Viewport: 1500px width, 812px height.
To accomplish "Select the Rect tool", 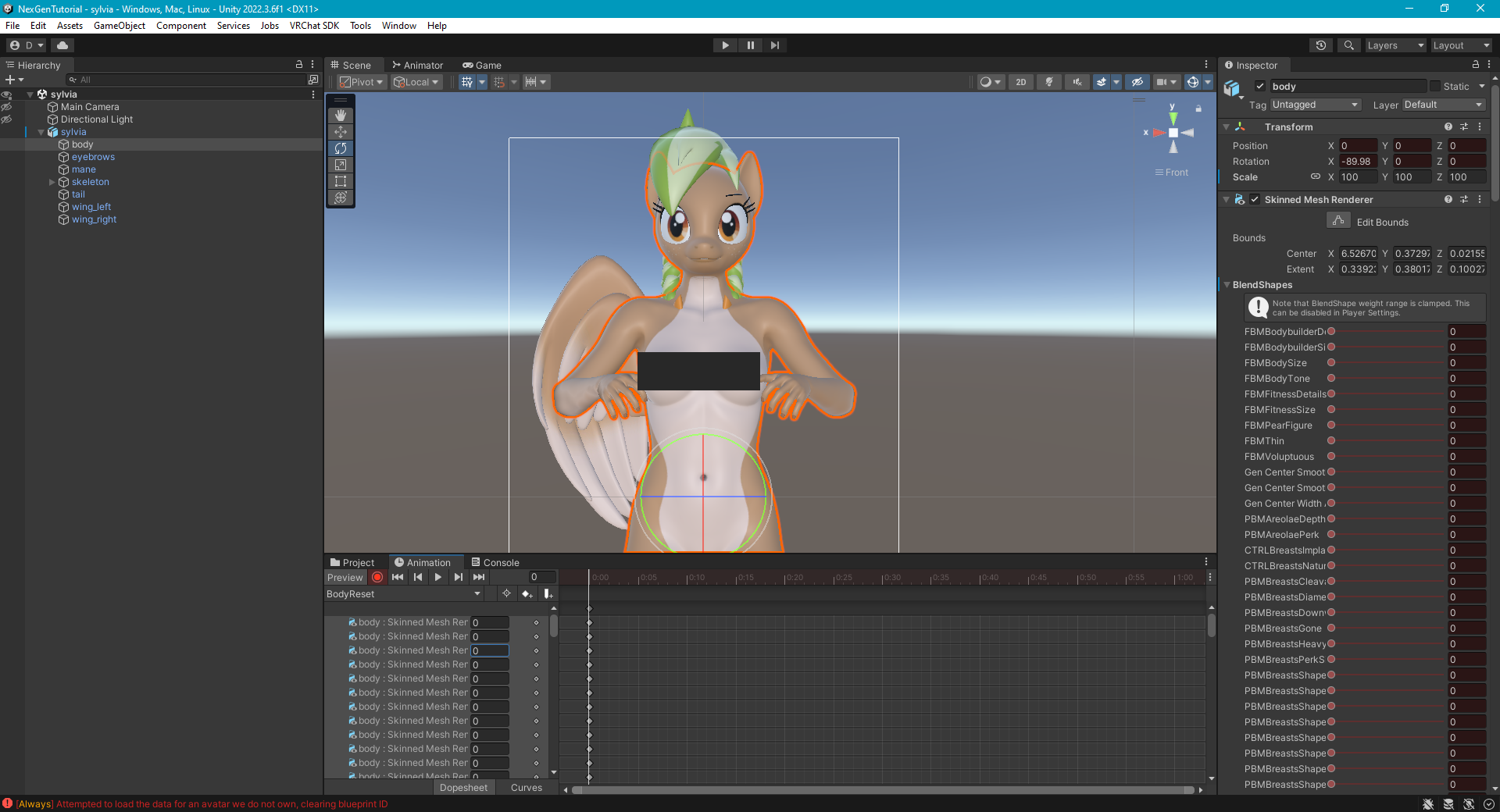I will [341, 181].
